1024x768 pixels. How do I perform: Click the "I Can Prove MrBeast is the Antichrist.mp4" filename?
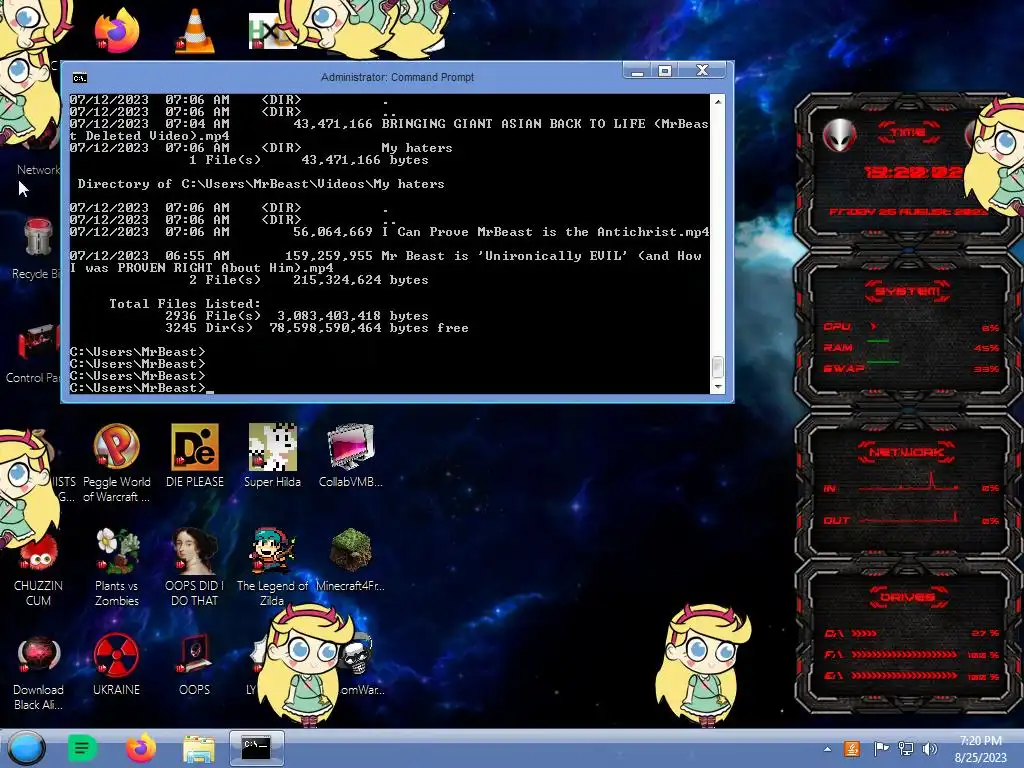(x=545, y=232)
